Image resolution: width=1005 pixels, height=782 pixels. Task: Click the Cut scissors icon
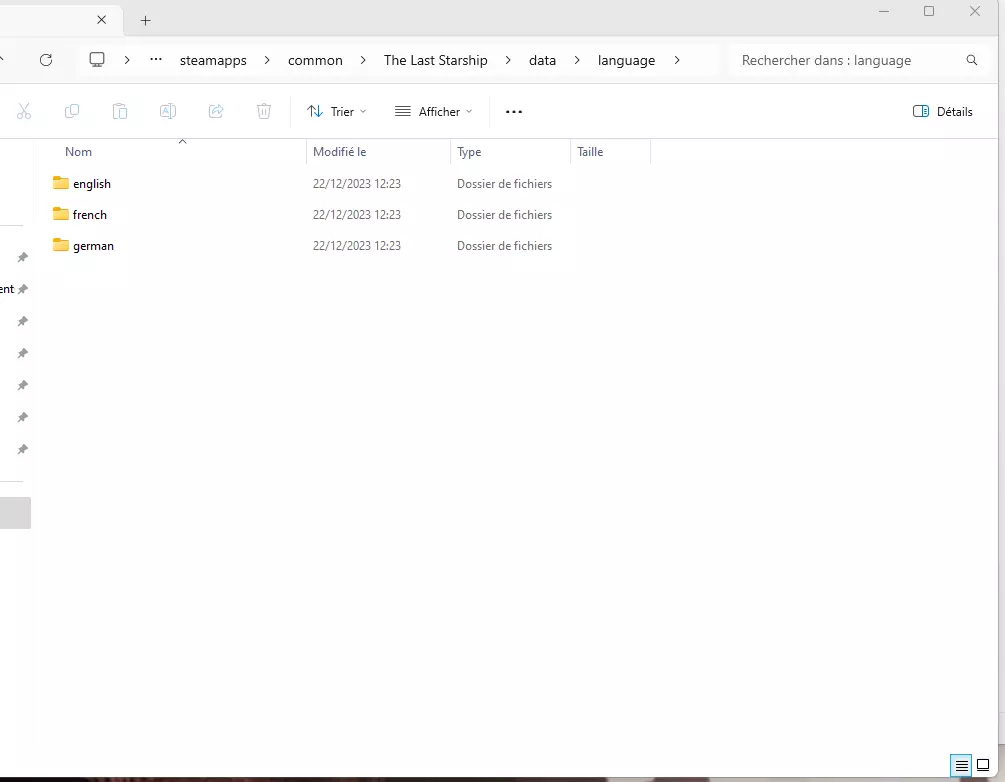point(24,112)
